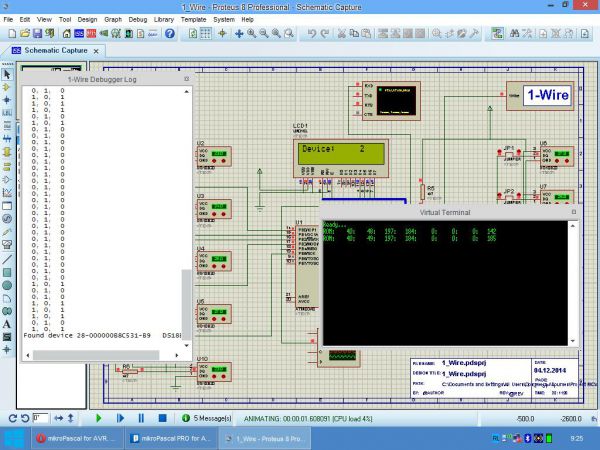Viewport: 600px width, 450px height.
Task: Select the 2D Text tool (A)
Action: pyautogui.click(x=7, y=324)
